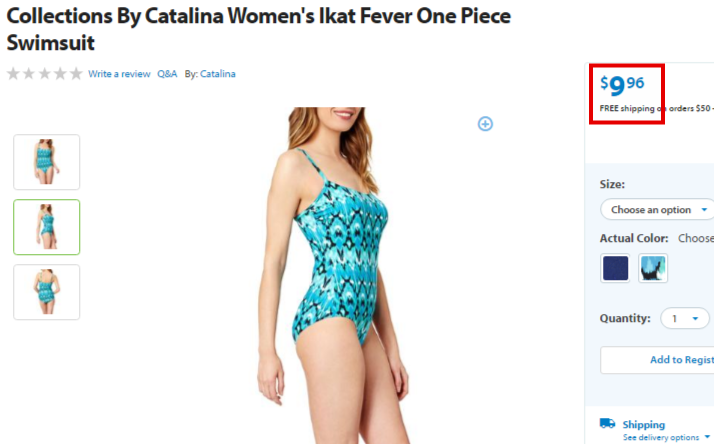This screenshot has width=714, height=444.
Task: Click the main swimsuit product image
Action: [x=333, y=275]
